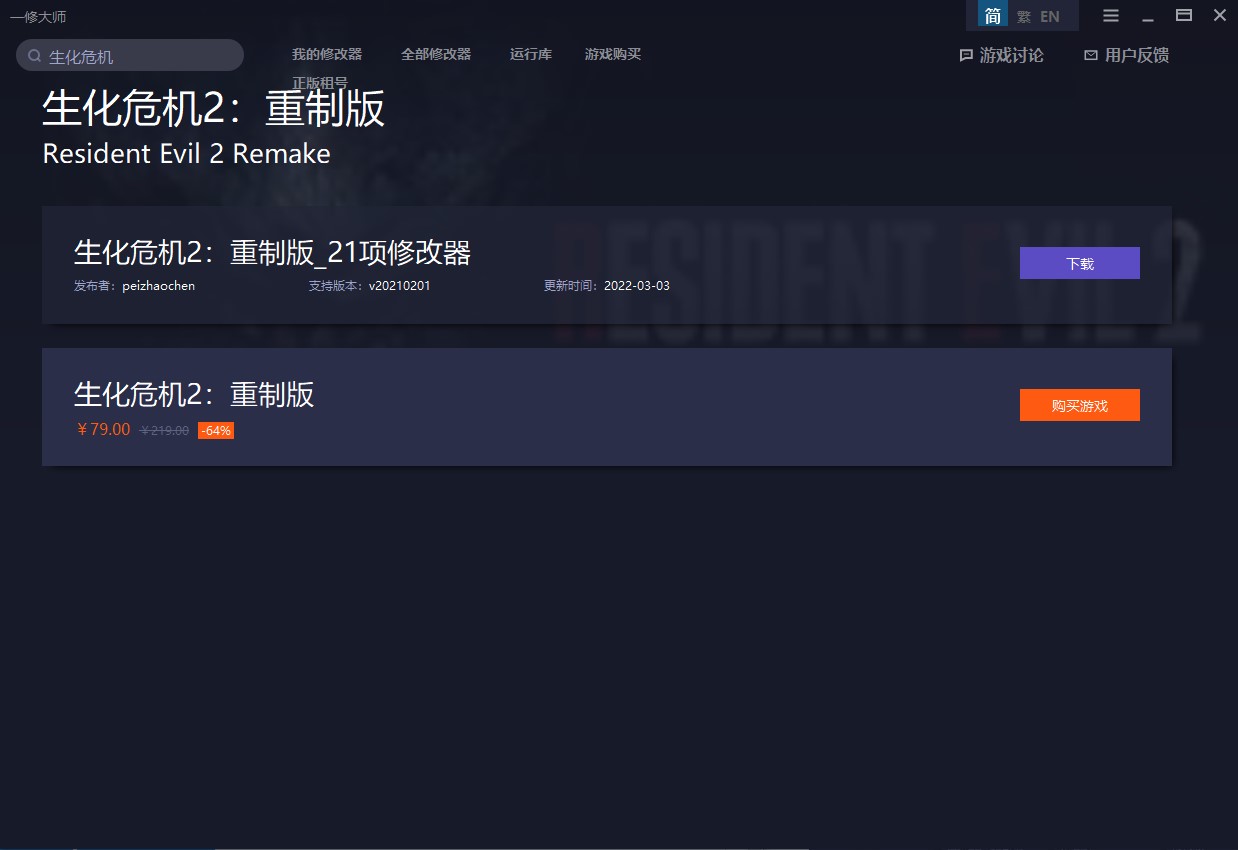The width and height of the screenshot is (1238, 850).
Task: Focus the search field containing 生化危机
Action: (x=130, y=56)
